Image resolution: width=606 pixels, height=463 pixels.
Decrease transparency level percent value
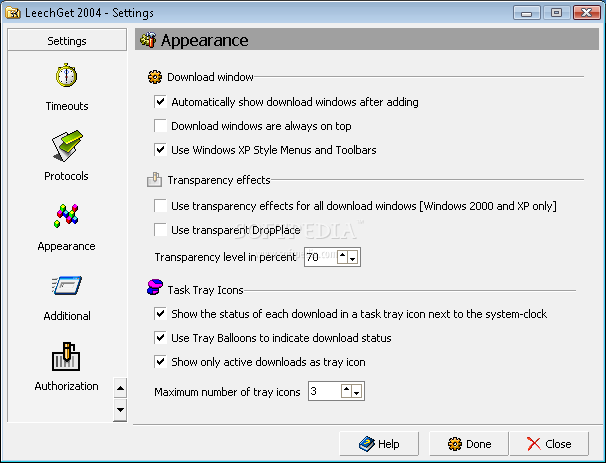point(352,257)
